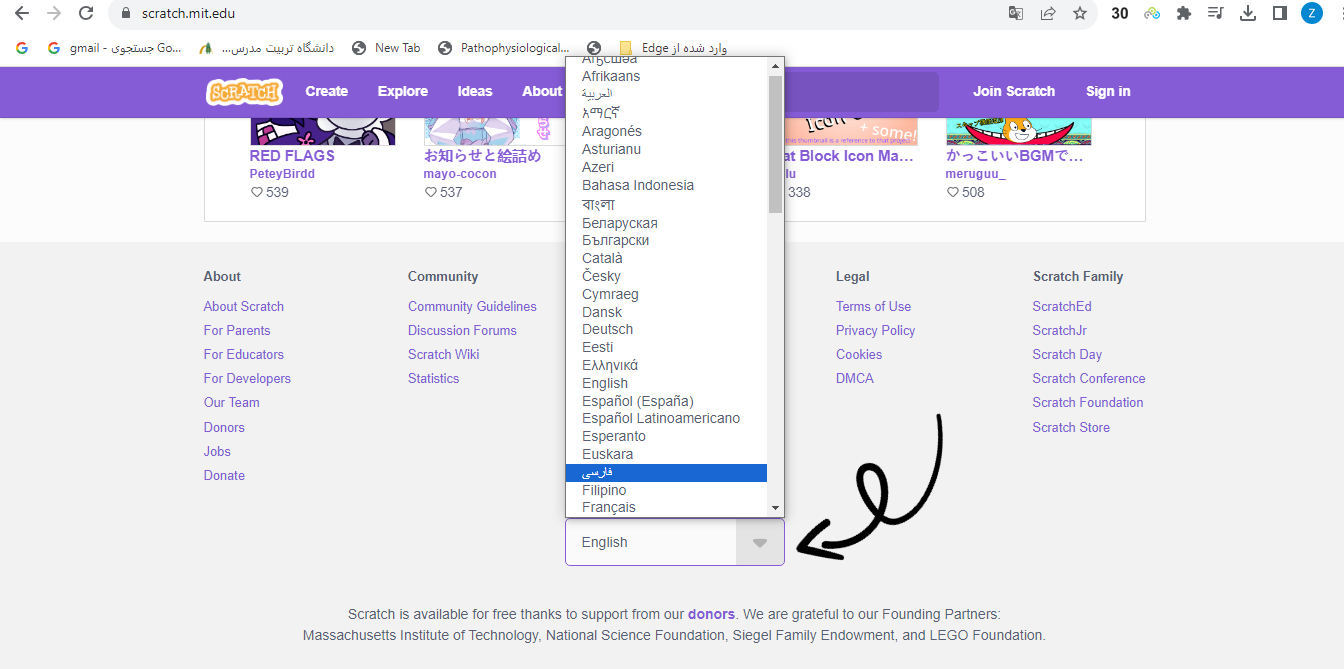The height and width of the screenshot is (669, 1344).
Task: Choose Deutsch in the language list
Action: [666, 329]
